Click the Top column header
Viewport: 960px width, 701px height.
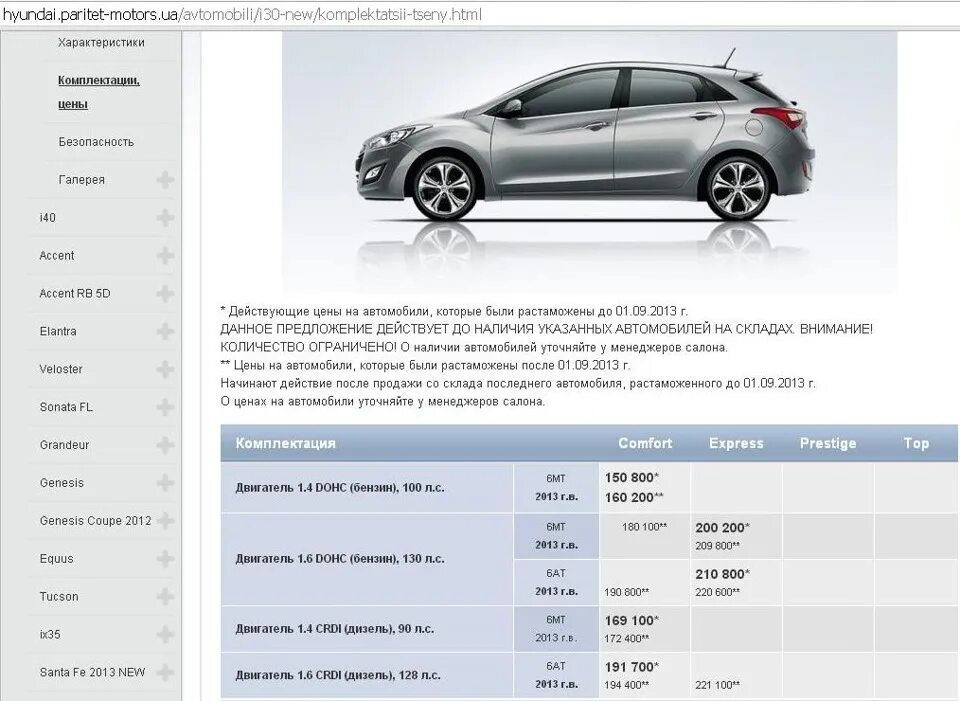(x=916, y=443)
